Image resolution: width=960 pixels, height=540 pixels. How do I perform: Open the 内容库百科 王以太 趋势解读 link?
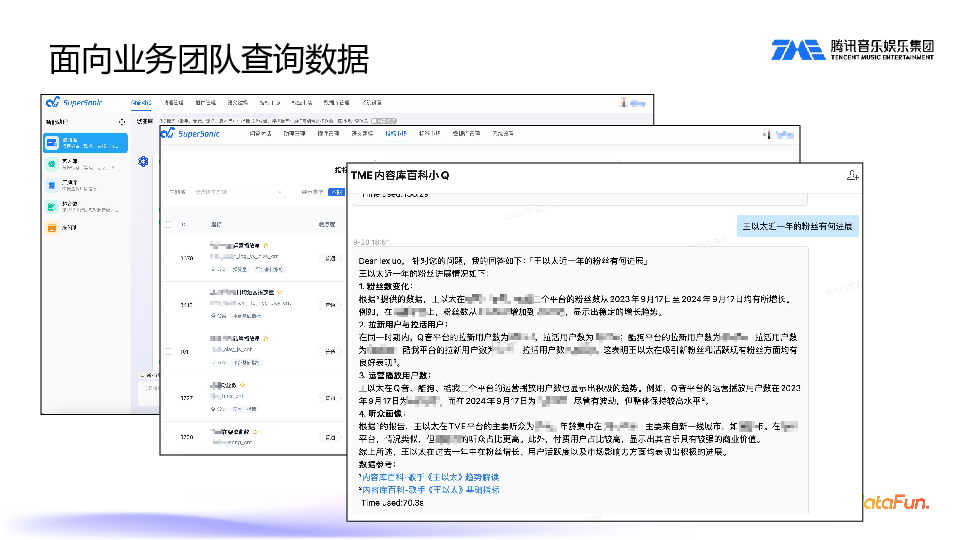(430, 477)
